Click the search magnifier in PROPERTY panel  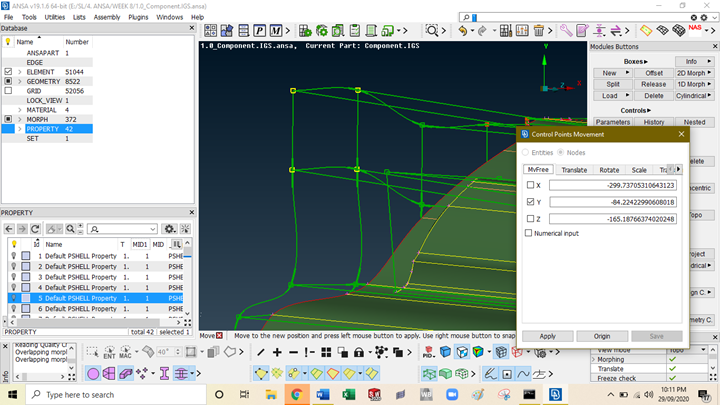coord(70,229)
